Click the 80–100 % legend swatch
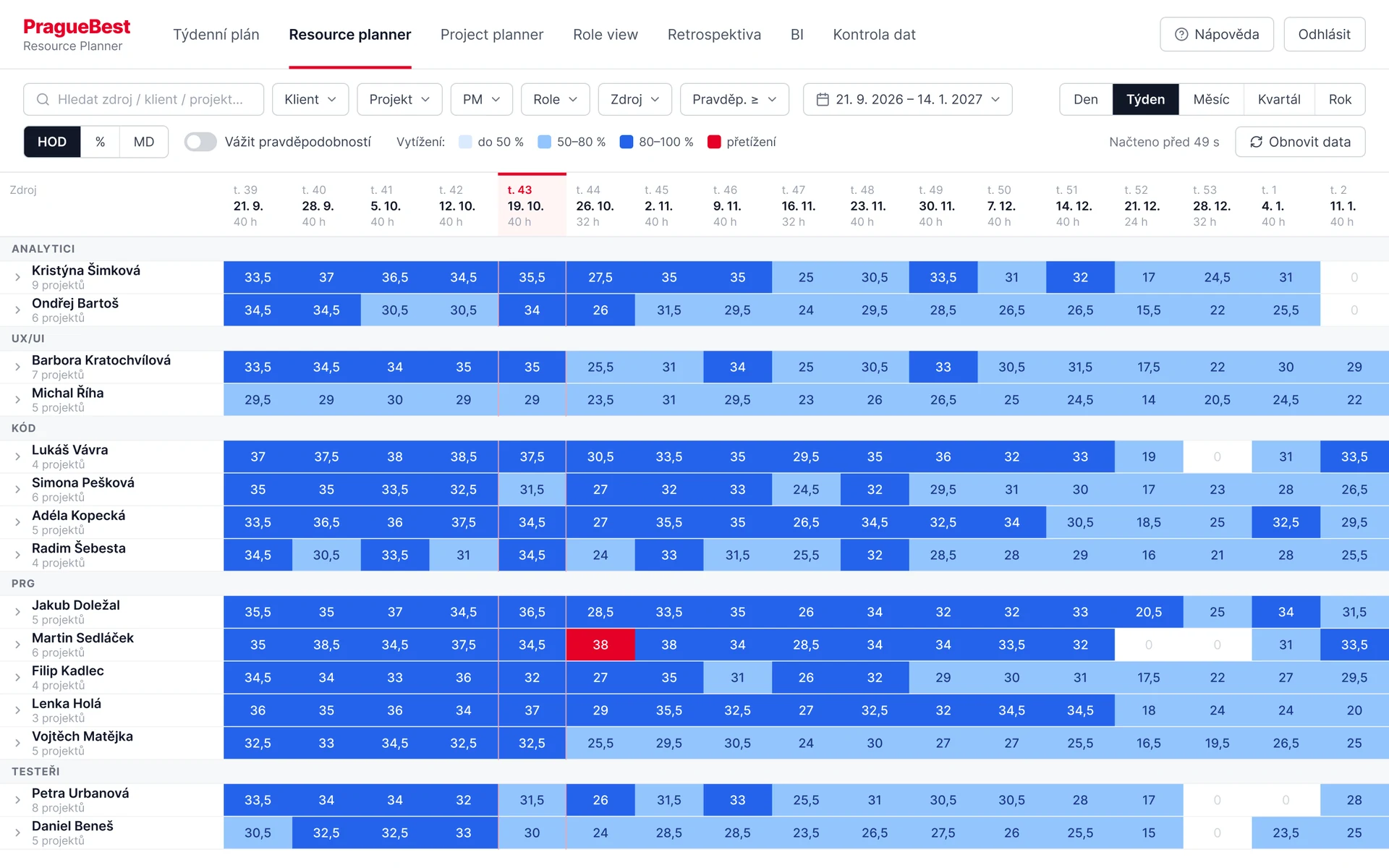 pos(626,142)
